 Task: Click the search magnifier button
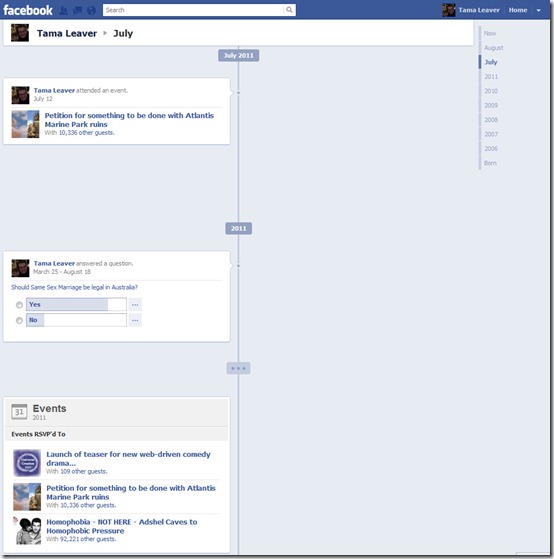[x=289, y=10]
